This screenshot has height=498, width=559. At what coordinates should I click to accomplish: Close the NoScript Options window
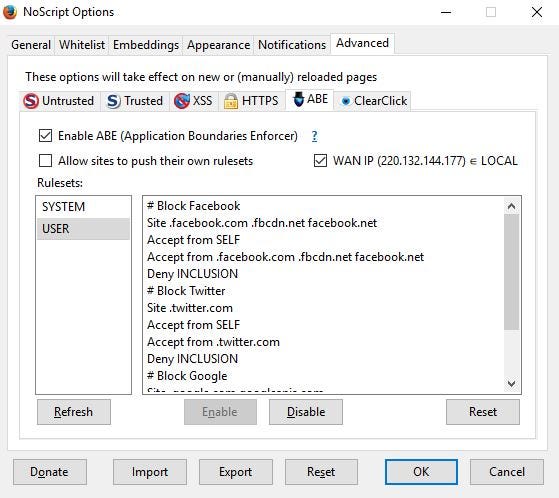click(537, 12)
